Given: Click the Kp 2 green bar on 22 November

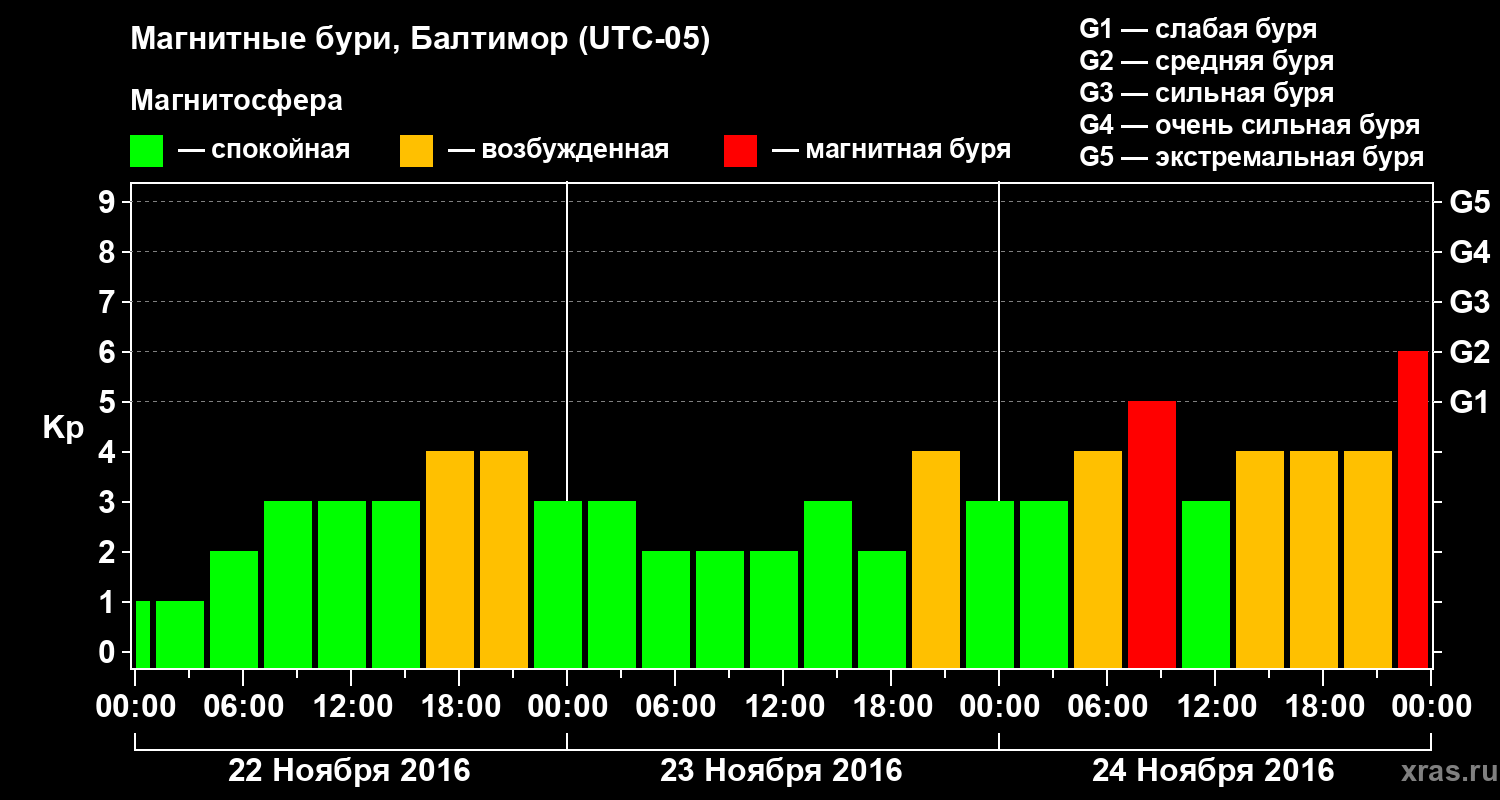Looking at the screenshot, I should coord(234,609).
